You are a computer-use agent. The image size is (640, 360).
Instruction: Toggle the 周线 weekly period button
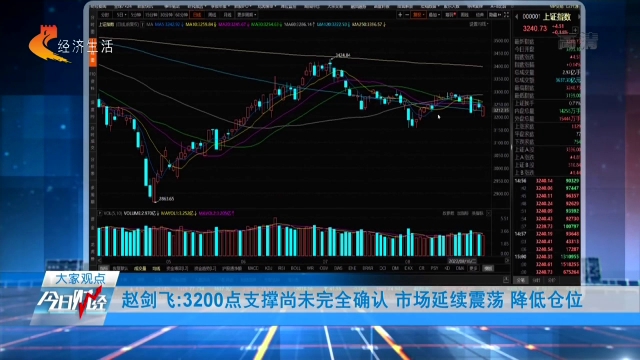click(212, 15)
